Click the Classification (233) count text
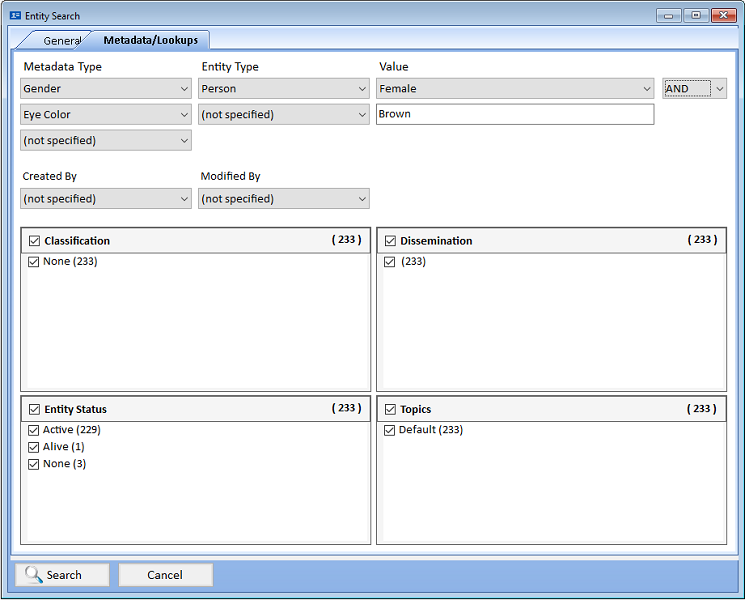 (x=346, y=239)
